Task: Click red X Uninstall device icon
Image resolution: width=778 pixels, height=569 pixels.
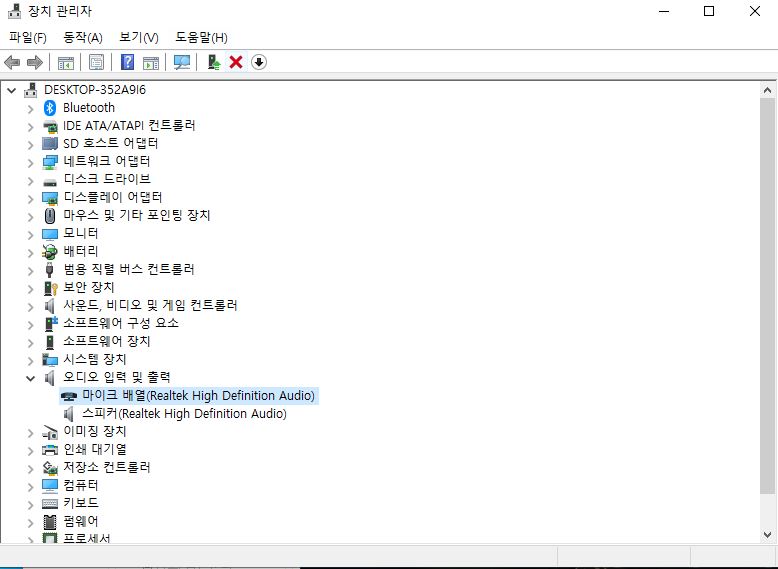Action: click(236, 63)
